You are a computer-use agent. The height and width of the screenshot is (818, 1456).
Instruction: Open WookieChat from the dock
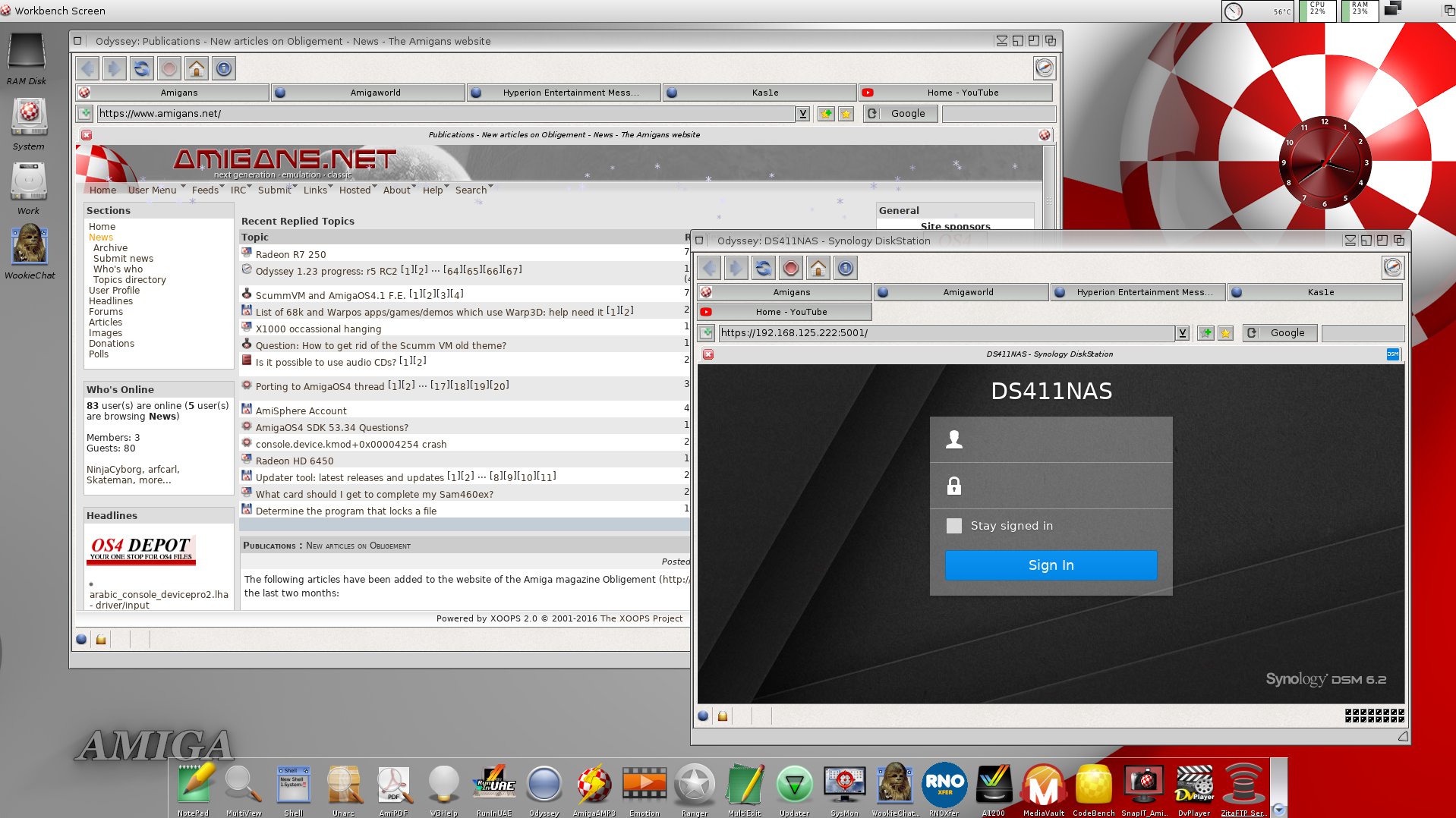tap(895, 785)
